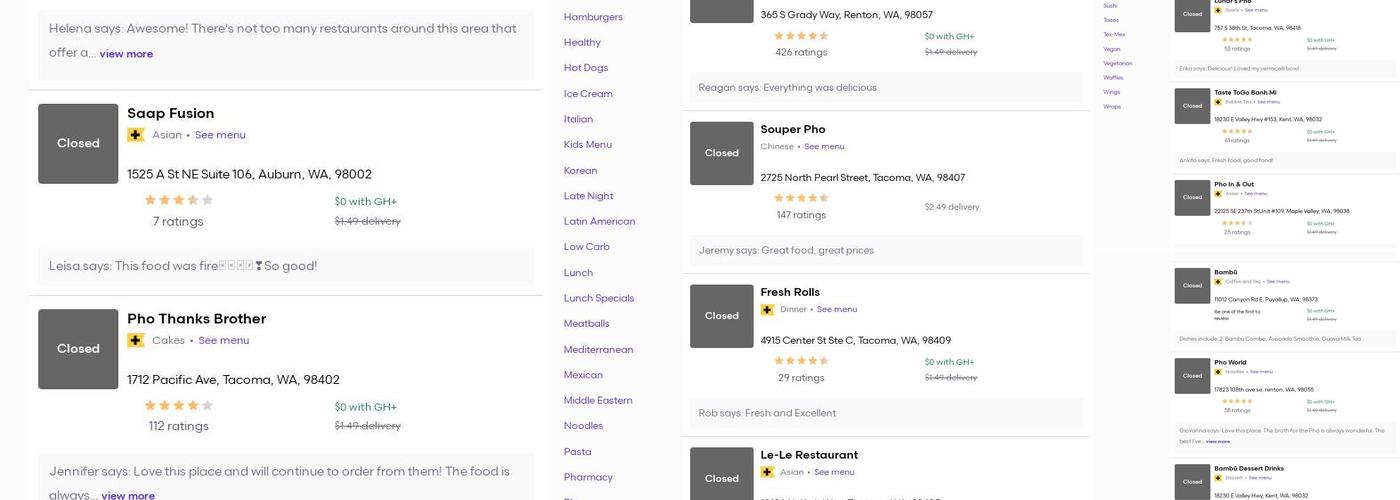Open the Saap Fusion restaurant title
The width and height of the screenshot is (1400, 500).
click(x=170, y=114)
